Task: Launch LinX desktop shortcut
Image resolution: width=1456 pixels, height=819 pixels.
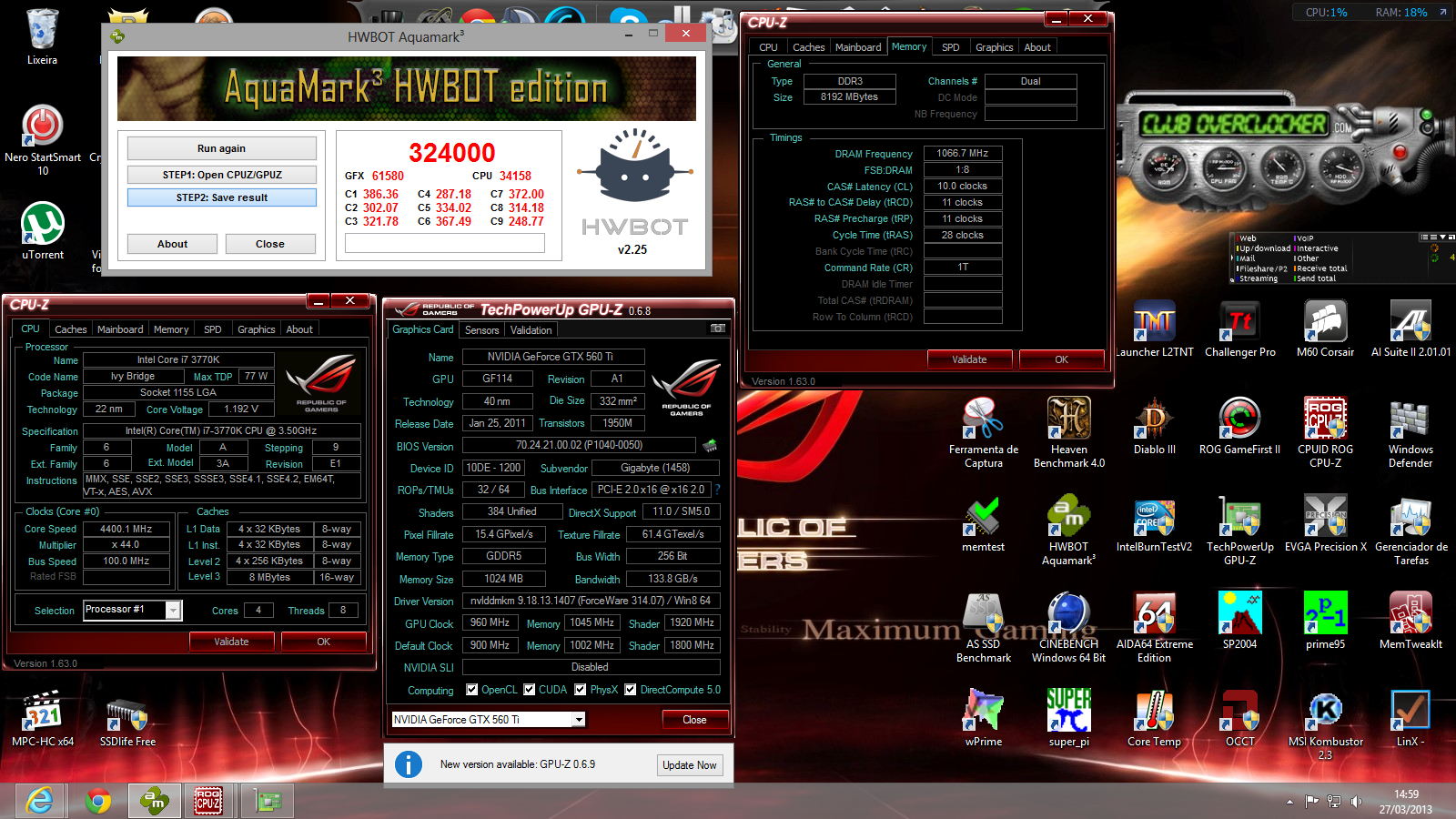Action: tap(1410, 718)
